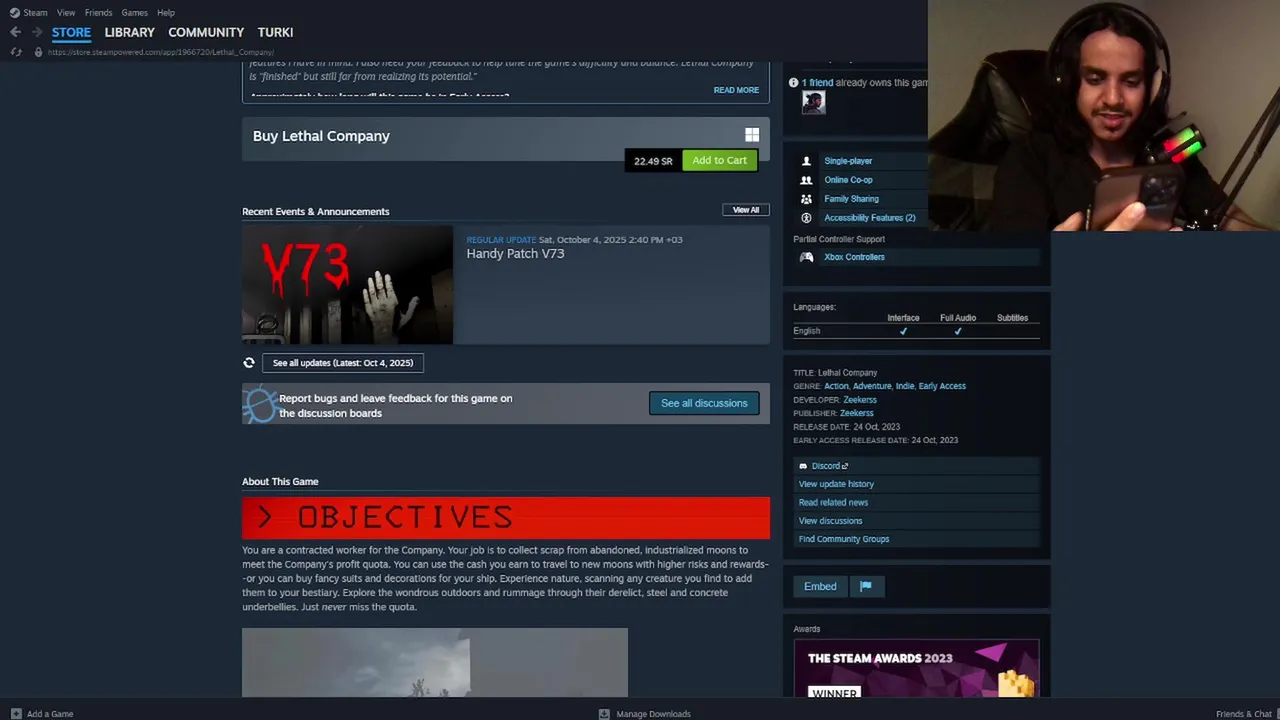Screen dimensions: 1280x720
Task: View update history
Action: click(836, 484)
